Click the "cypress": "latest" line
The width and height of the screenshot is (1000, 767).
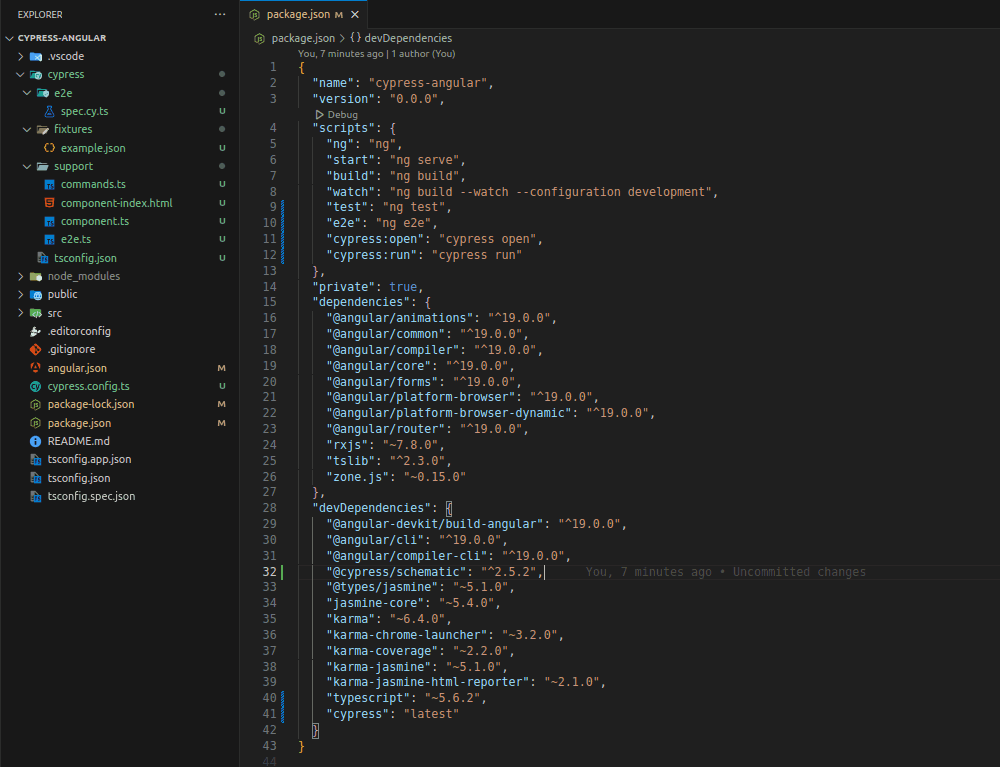click(392, 714)
